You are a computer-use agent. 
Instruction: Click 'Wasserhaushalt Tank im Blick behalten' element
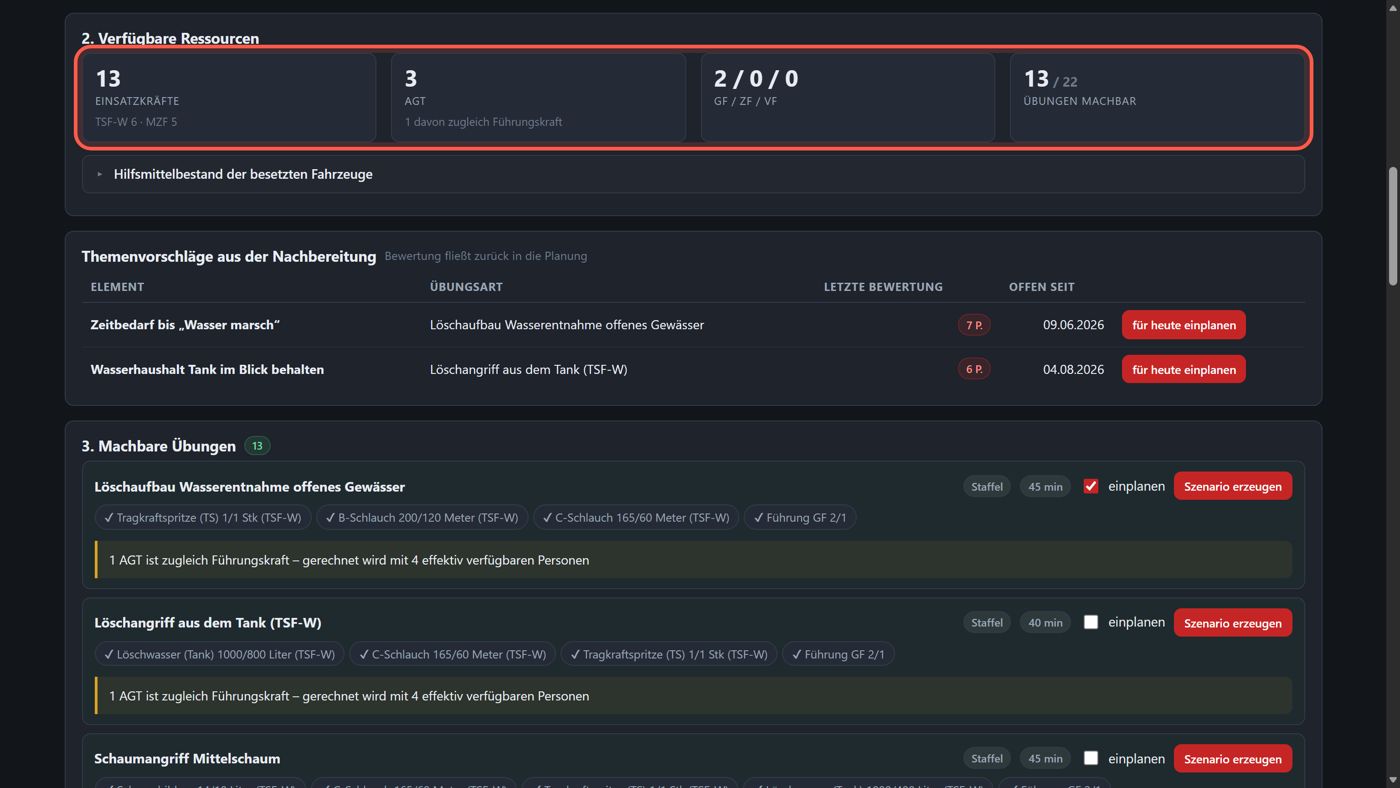click(x=207, y=369)
